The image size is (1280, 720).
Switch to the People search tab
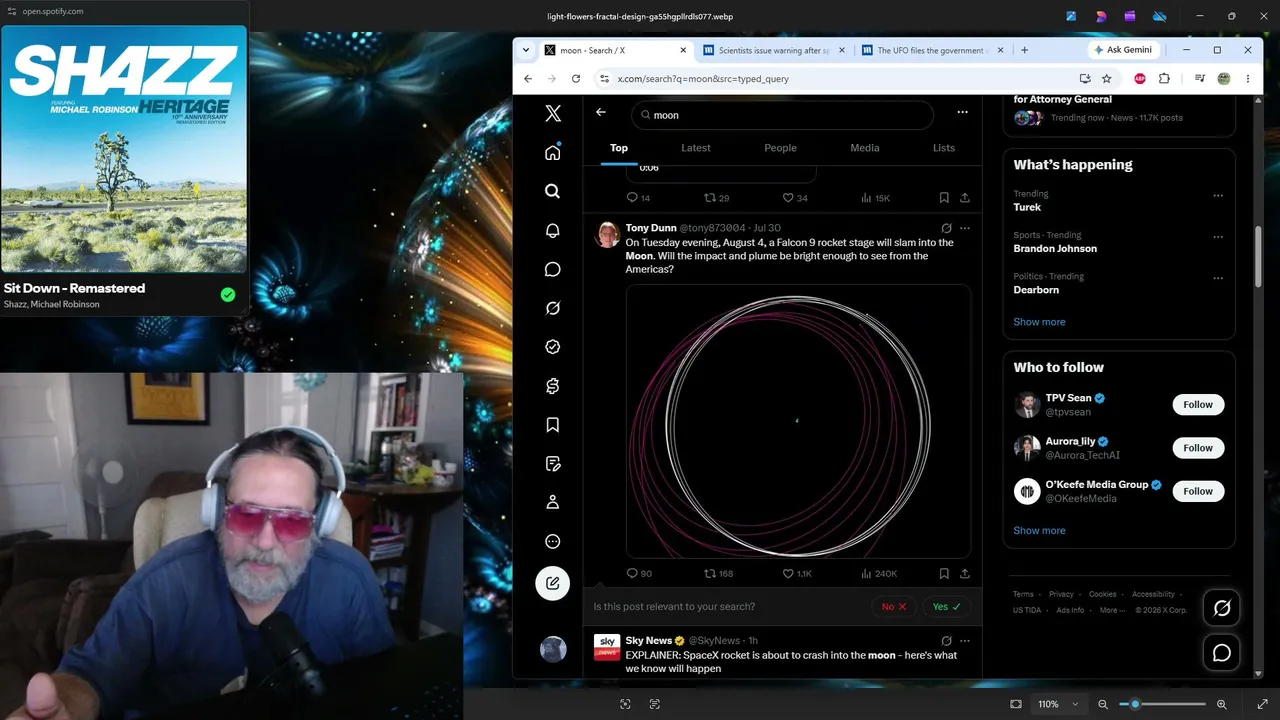pyautogui.click(x=781, y=148)
